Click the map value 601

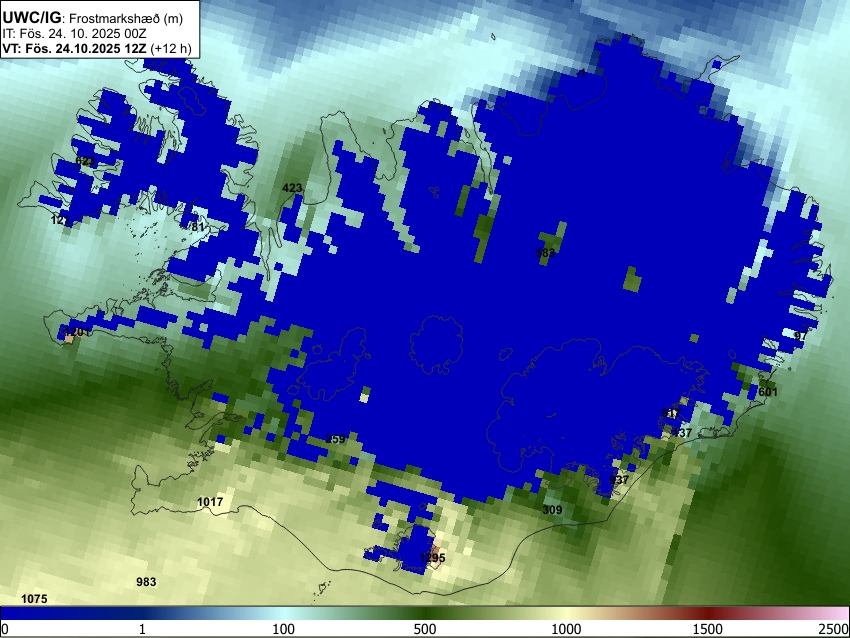pyautogui.click(x=768, y=392)
